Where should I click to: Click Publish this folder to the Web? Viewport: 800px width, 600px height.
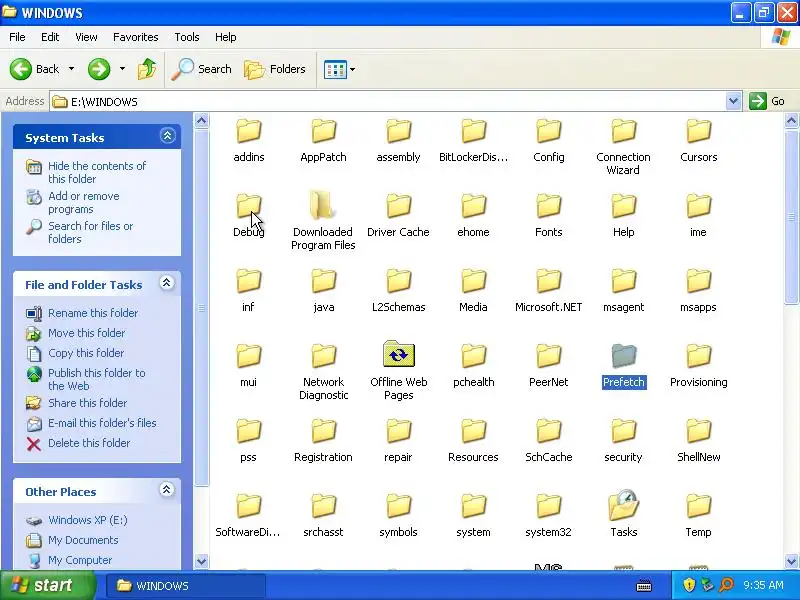(96, 379)
